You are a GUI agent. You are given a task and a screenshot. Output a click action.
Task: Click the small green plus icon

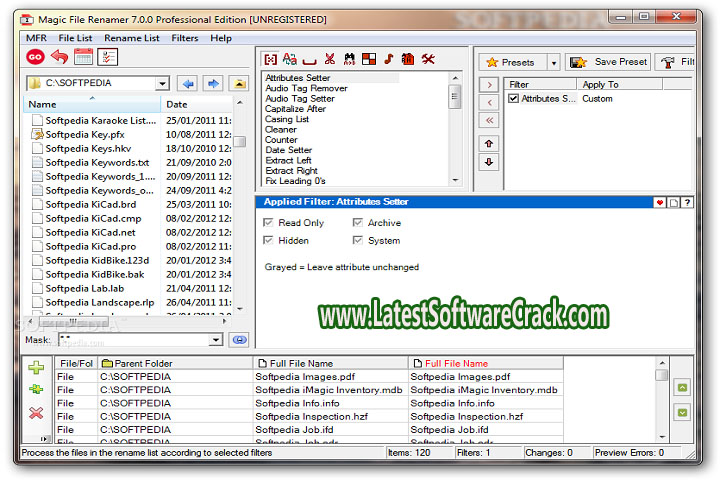(36, 389)
